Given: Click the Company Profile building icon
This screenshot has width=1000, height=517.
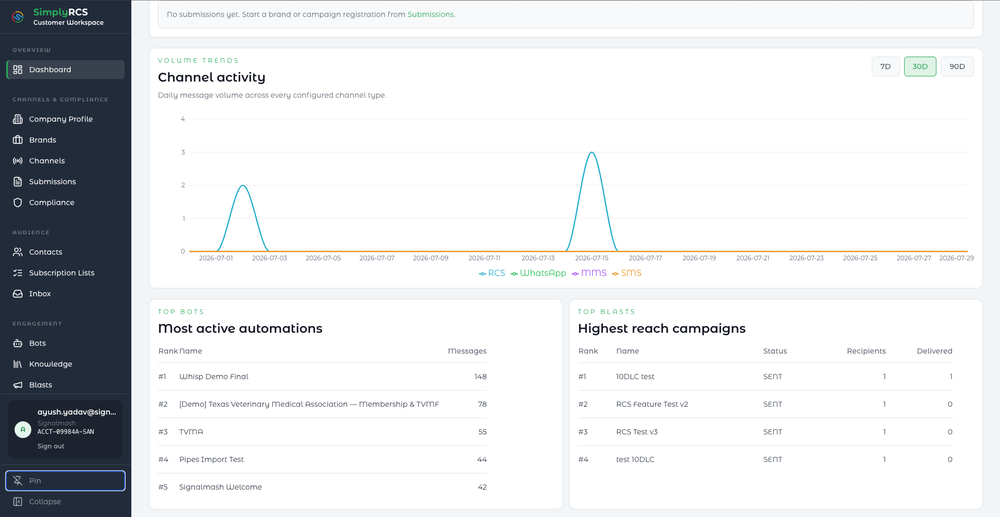Looking at the screenshot, I should (x=18, y=119).
